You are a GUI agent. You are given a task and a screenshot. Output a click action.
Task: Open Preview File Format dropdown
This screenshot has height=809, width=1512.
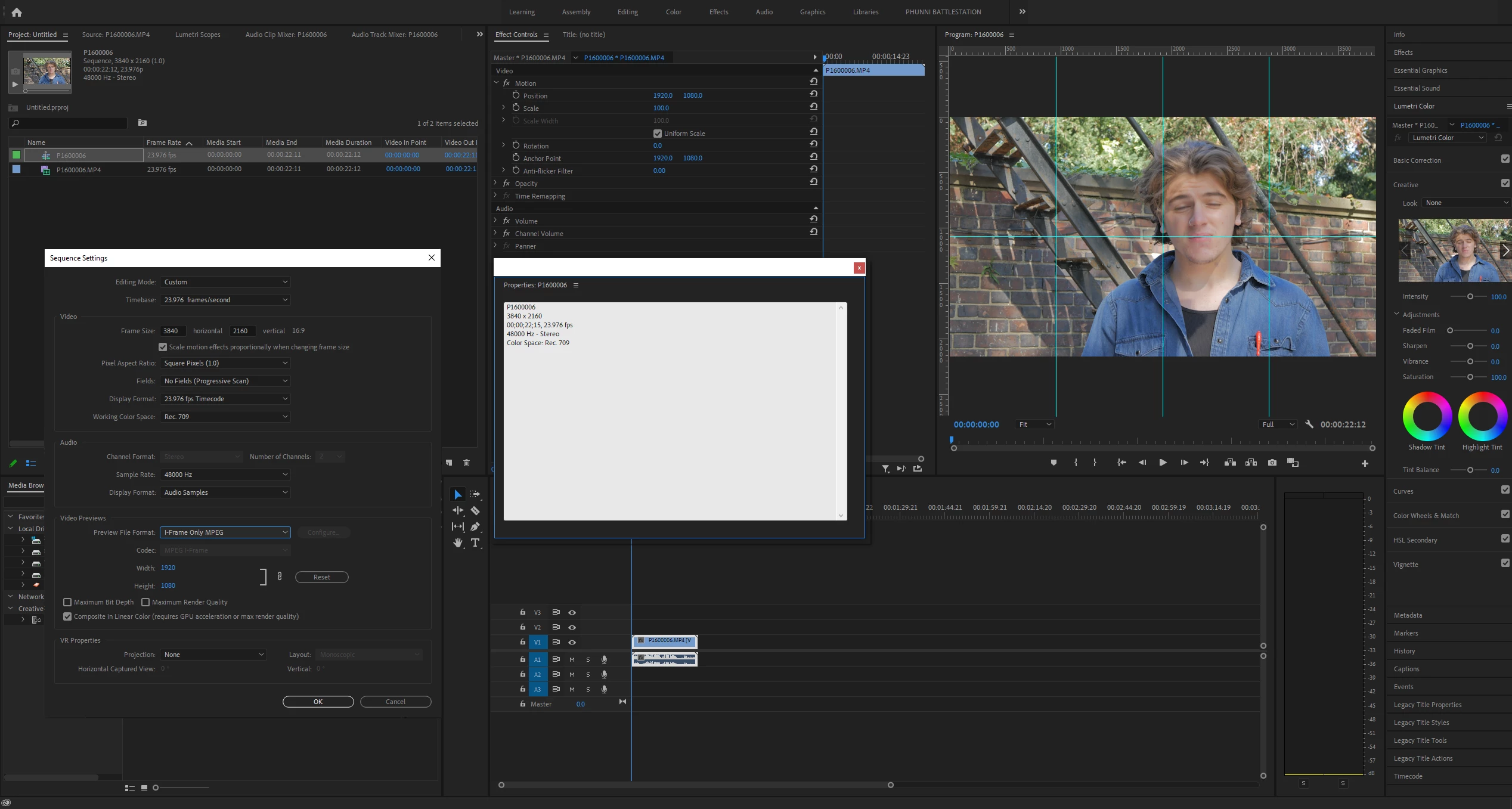[225, 532]
